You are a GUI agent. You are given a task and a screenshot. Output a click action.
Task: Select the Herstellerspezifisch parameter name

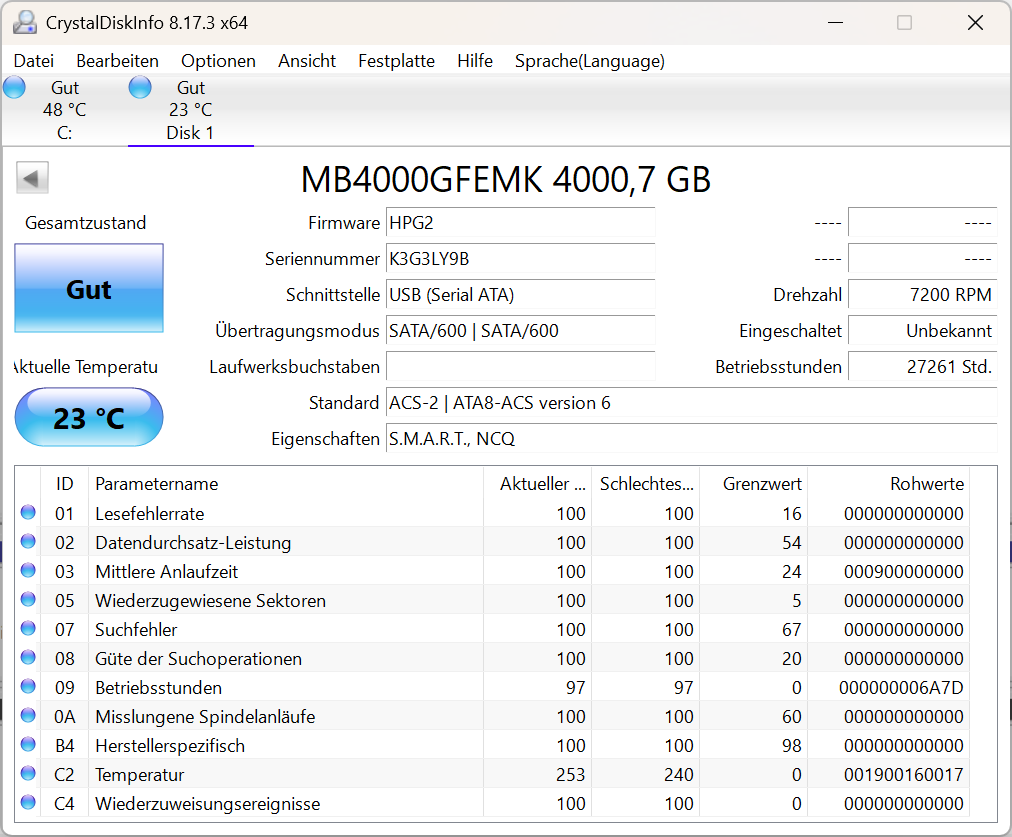point(170,746)
